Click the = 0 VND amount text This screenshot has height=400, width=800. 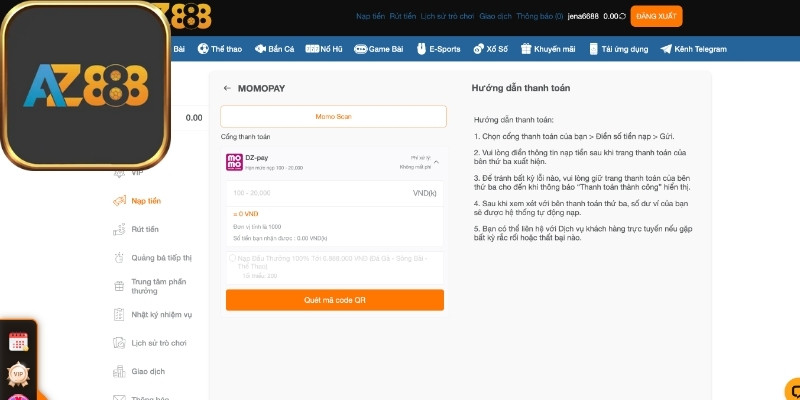pos(245,214)
